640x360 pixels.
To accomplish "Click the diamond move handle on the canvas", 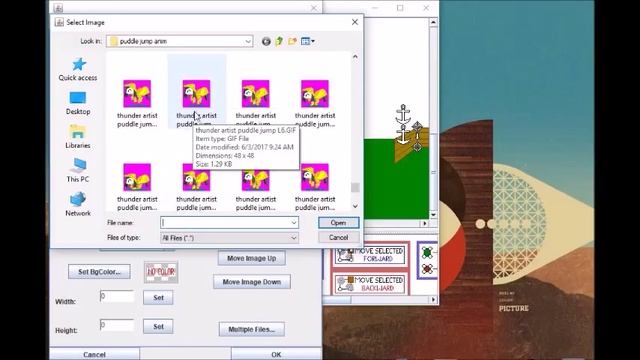I will [x=417, y=136].
